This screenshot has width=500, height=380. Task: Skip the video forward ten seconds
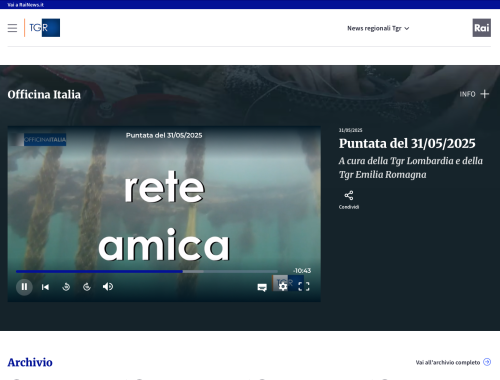click(x=87, y=287)
